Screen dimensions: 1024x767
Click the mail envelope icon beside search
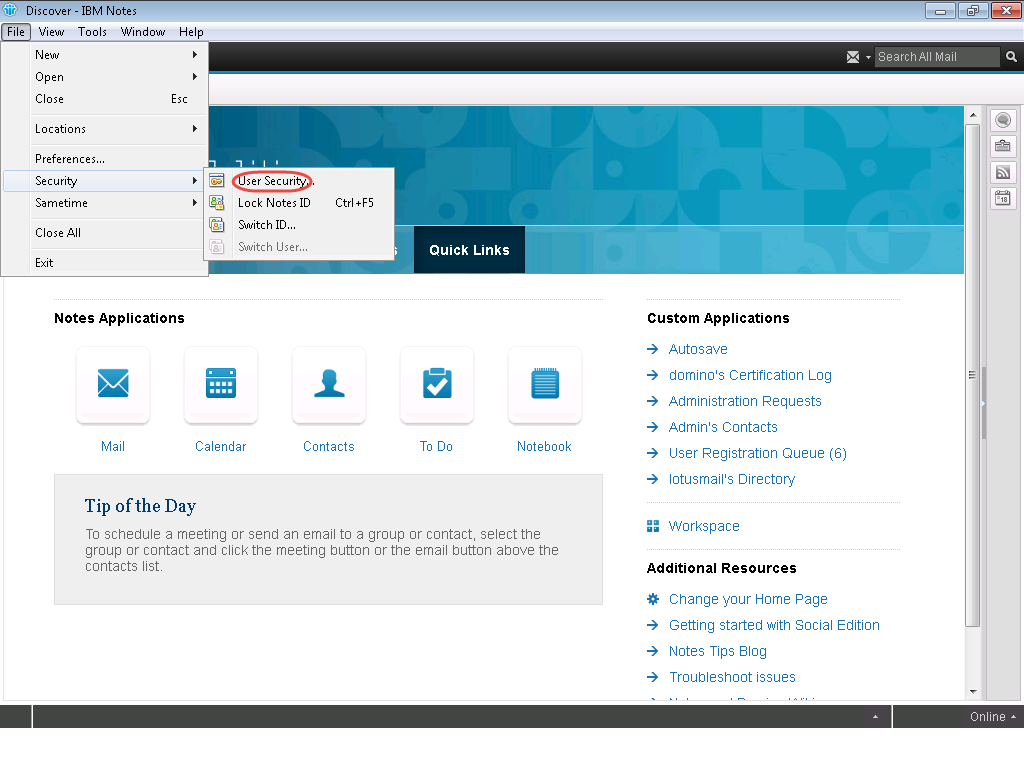[853, 57]
